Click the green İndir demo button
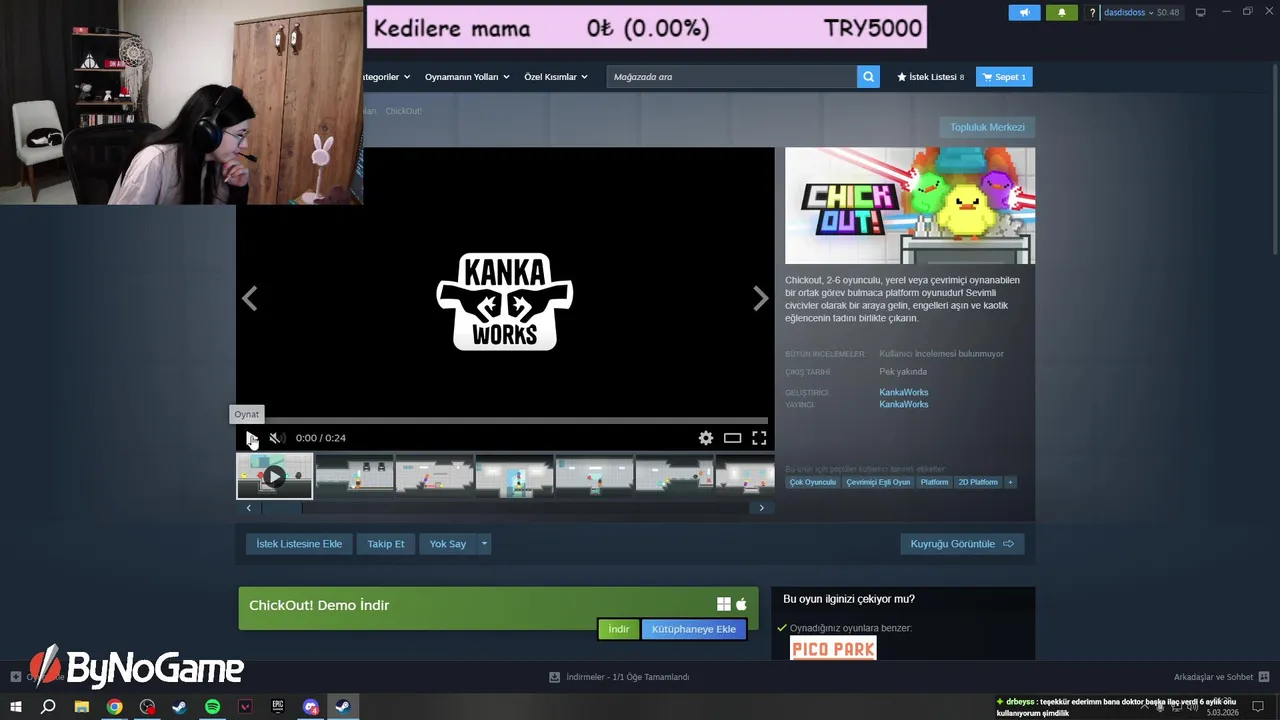1280x720 pixels. pyautogui.click(x=619, y=629)
